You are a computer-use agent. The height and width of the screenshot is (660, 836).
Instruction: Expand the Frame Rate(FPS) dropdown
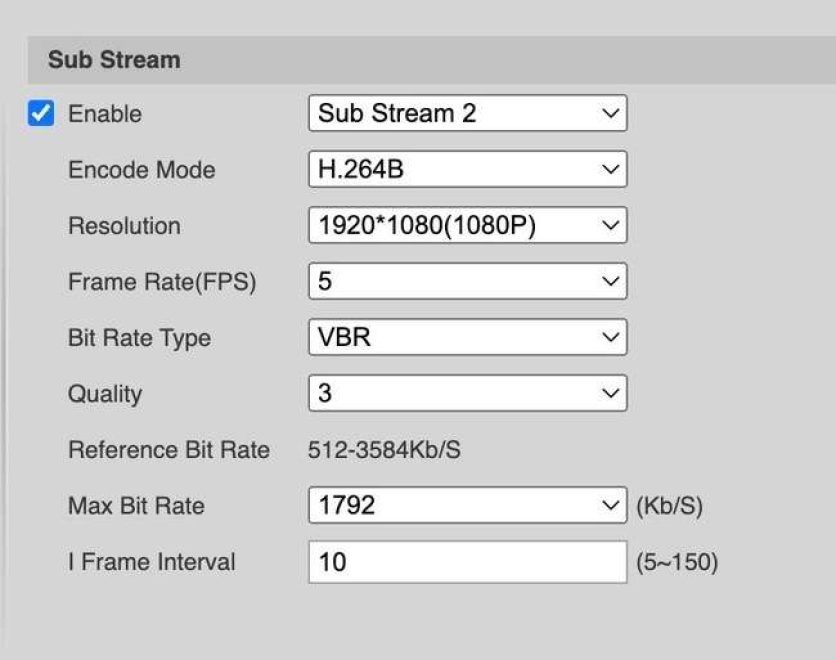[467, 282]
